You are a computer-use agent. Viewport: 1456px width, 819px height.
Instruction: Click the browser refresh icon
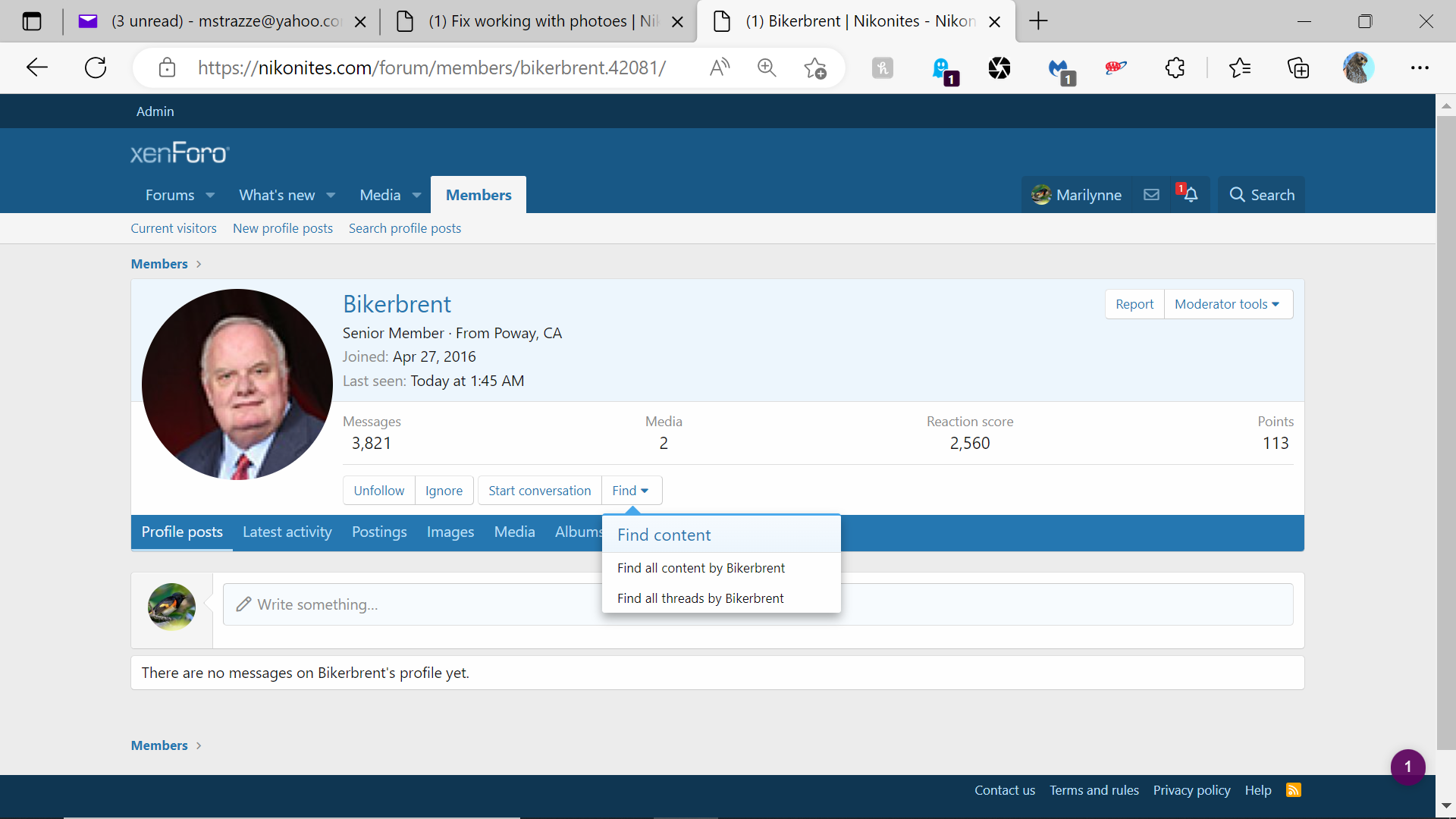(96, 67)
